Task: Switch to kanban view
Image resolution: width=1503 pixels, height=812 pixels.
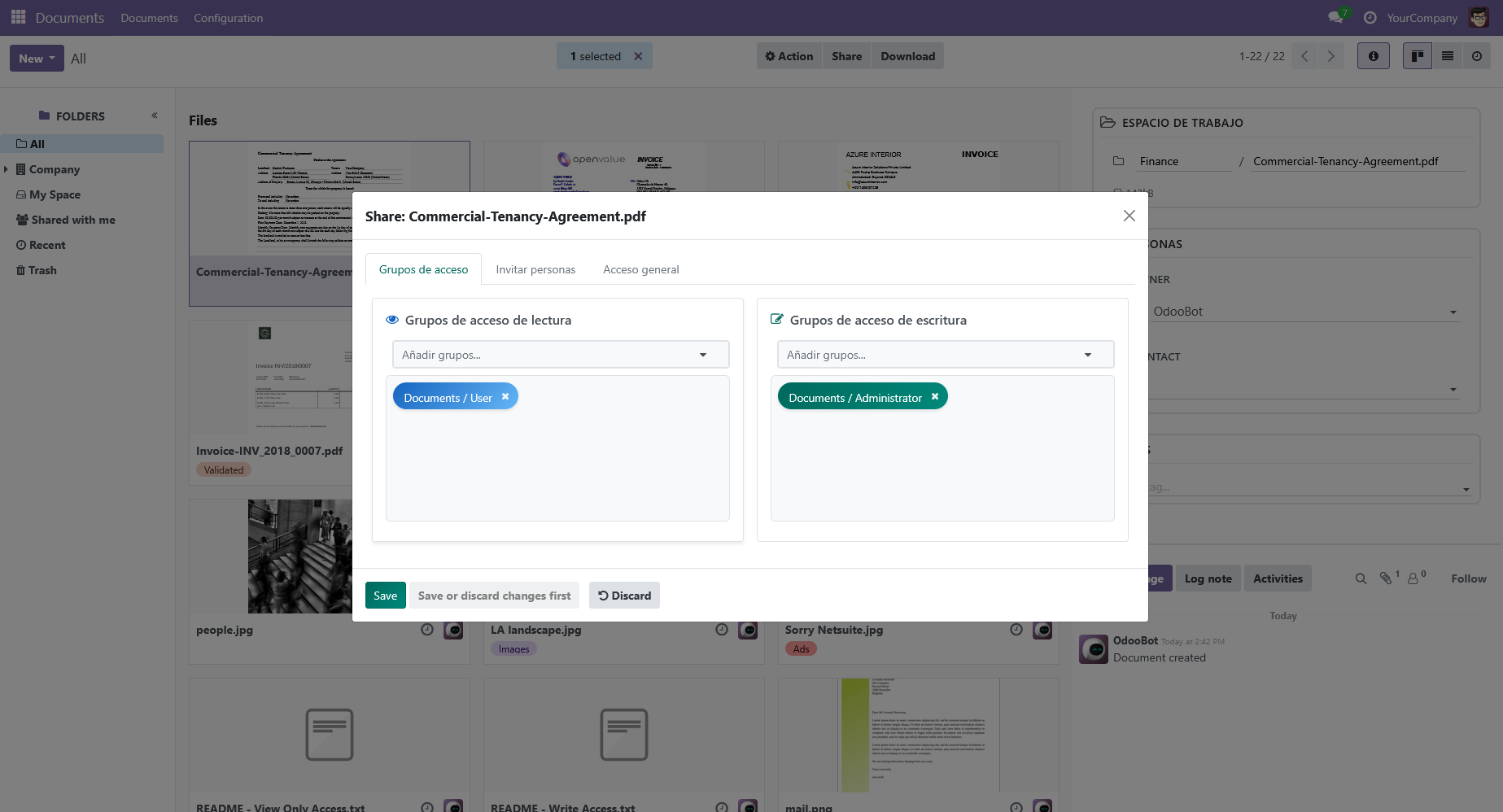Action: pyautogui.click(x=1417, y=56)
